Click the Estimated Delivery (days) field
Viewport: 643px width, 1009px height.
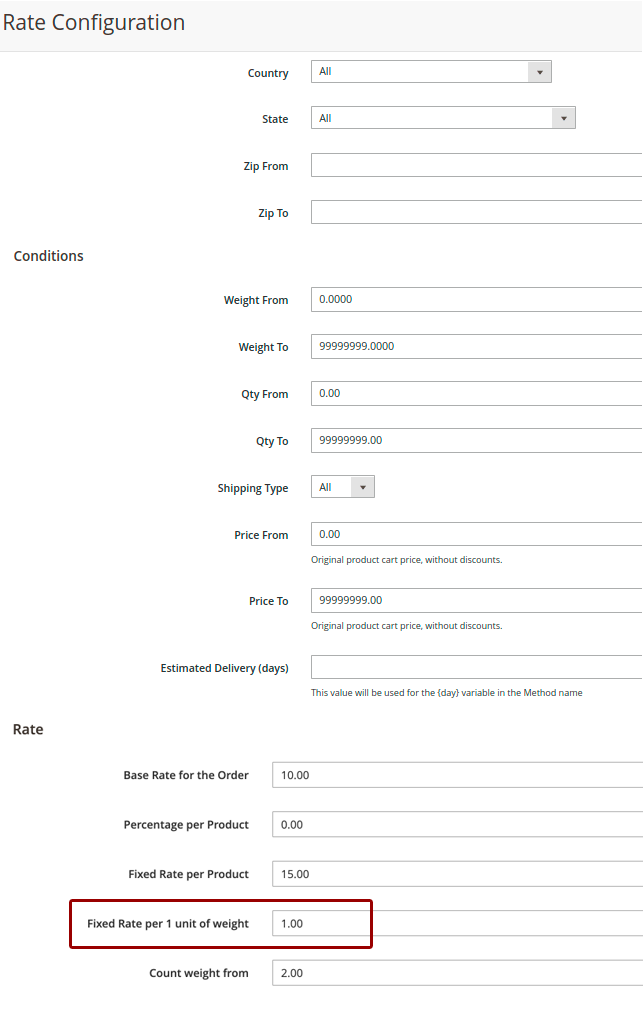point(476,667)
